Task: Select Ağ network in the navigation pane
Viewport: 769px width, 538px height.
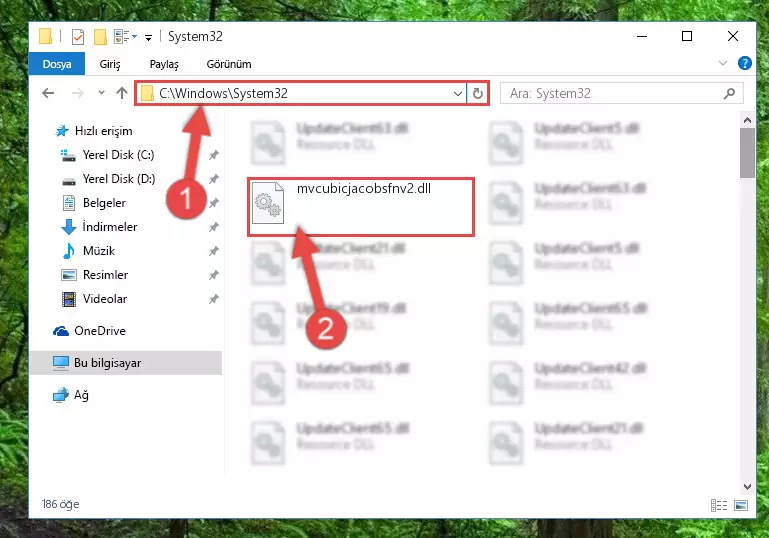Action: (x=71, y=395)
